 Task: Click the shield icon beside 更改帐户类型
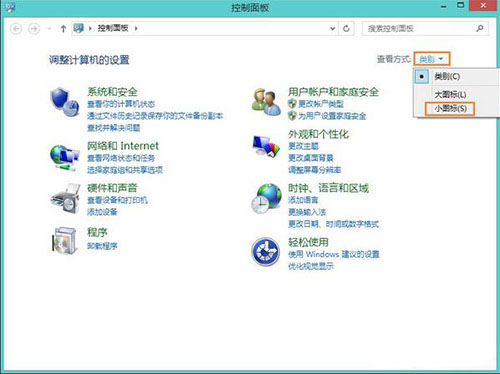pyautogui.click(x=292, y=104)
